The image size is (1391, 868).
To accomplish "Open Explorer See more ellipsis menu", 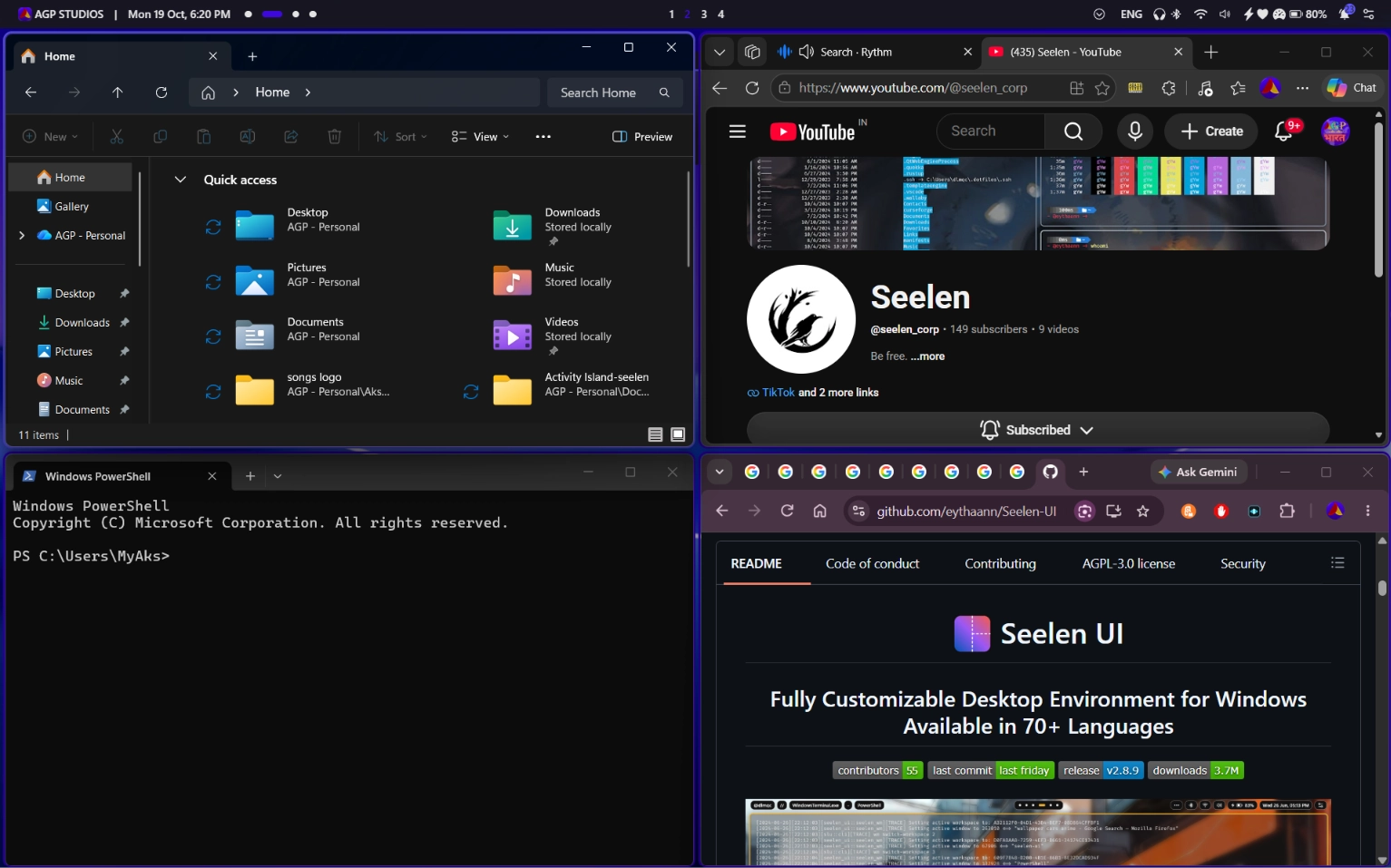I will tap(543, 137).
